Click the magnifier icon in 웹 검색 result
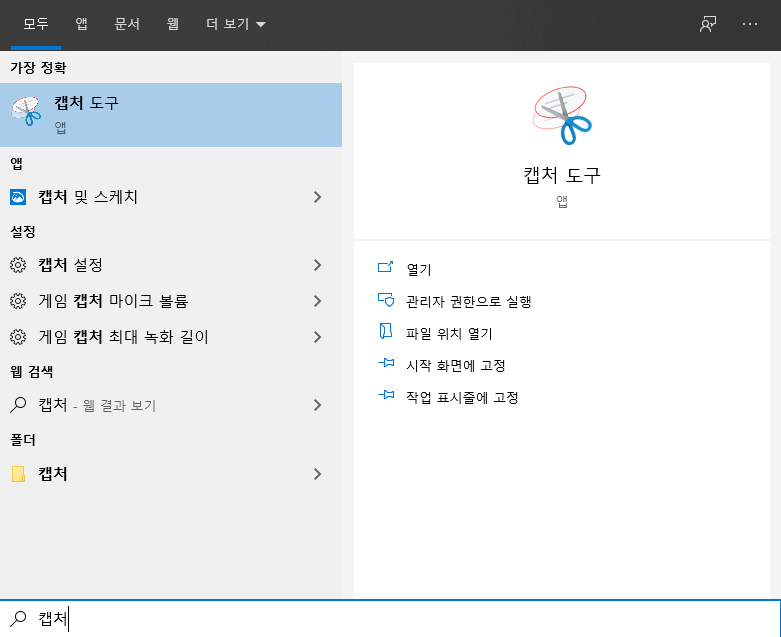The height and width of the screenshot is (637, 781). pyautogui.click(x=18, y=405)
